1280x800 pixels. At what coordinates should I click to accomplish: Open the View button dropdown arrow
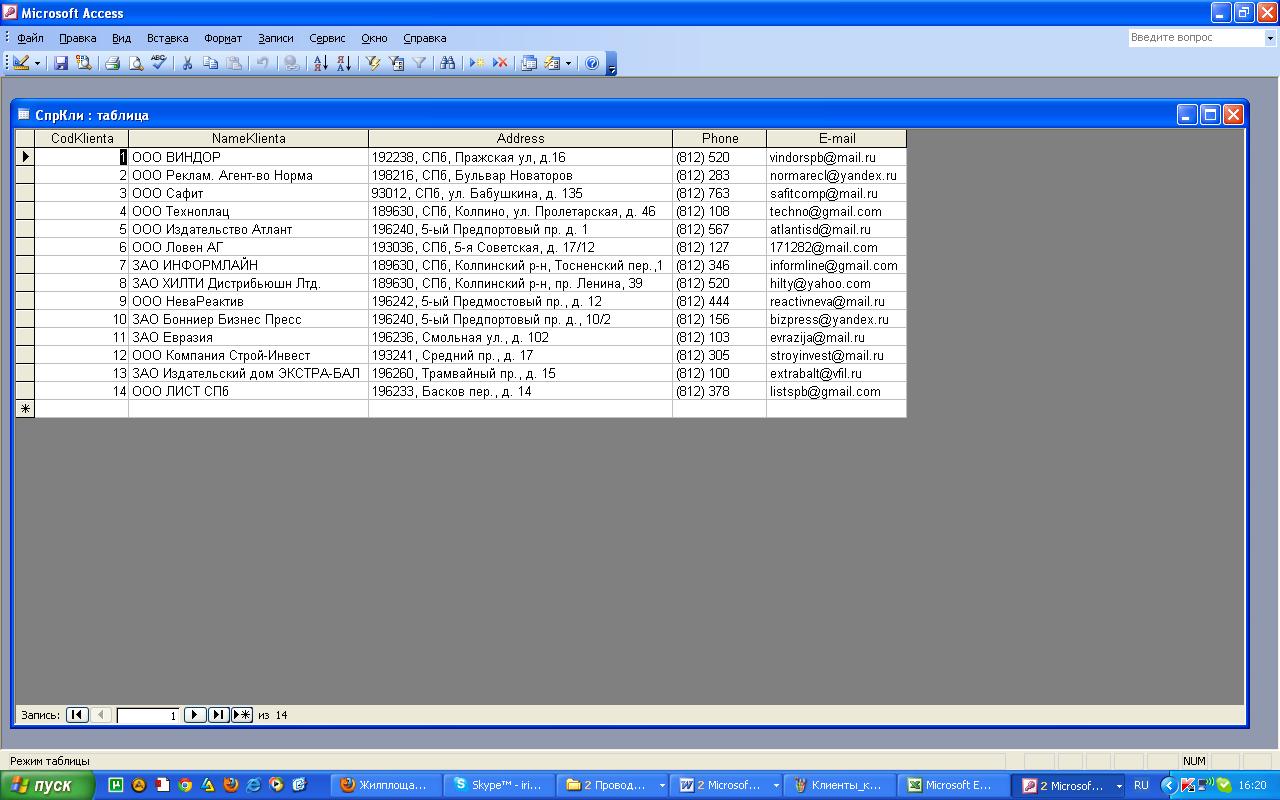pyautogui.click(x=38, y=63)
